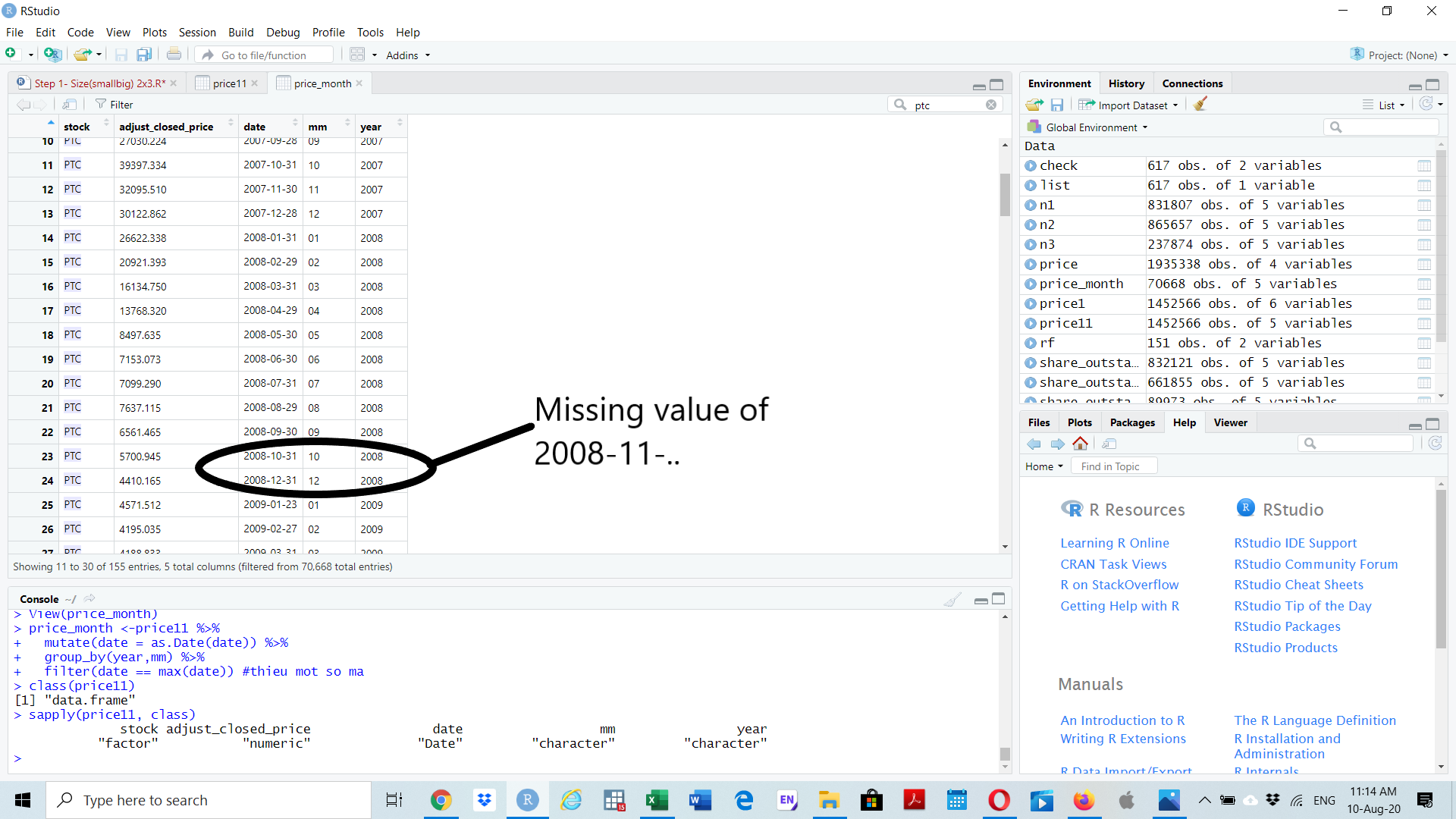Click the data viewer vertical scrollbar thumb

(1005, 194)
